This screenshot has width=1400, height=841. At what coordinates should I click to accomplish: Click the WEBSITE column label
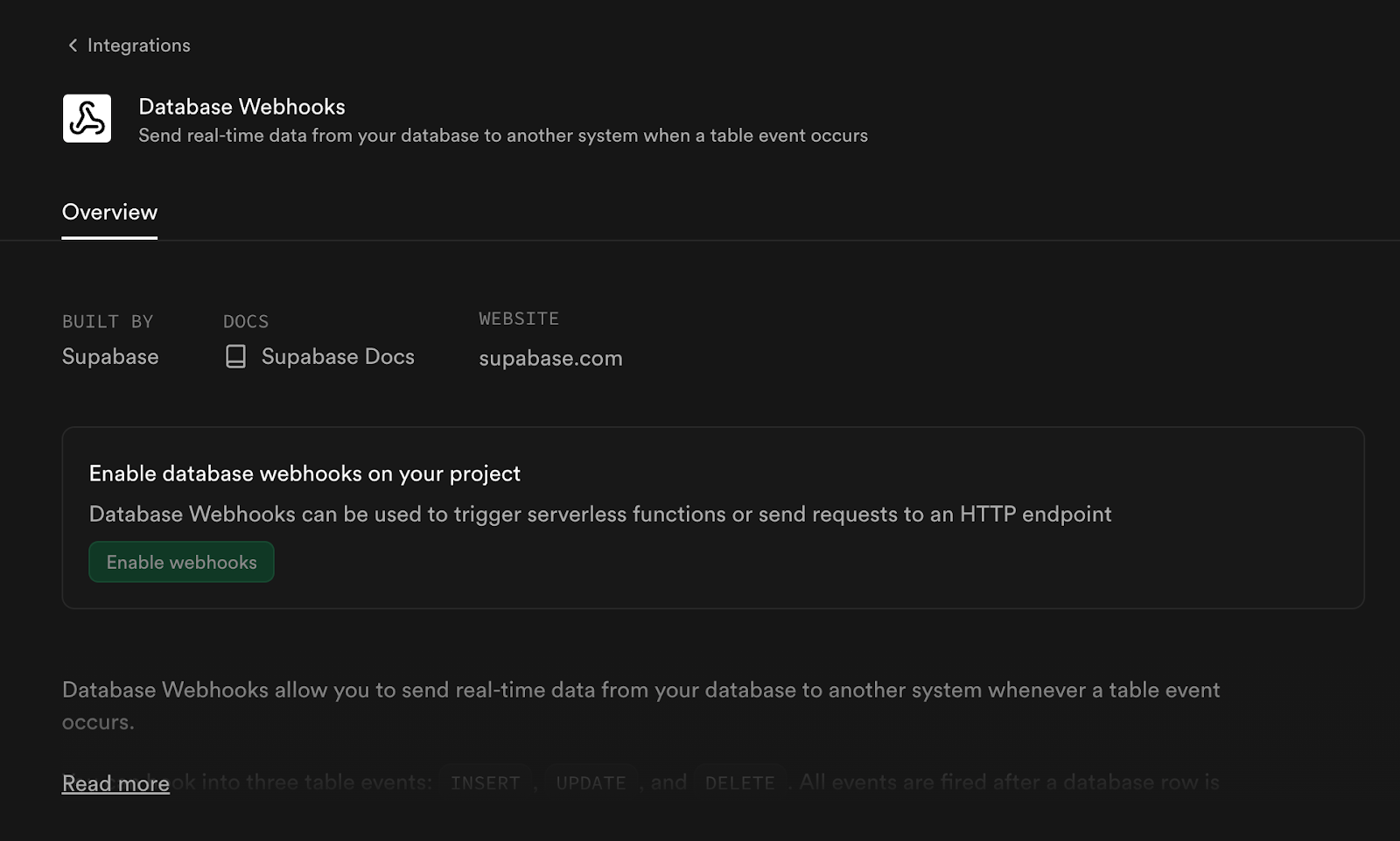point(519,319)
